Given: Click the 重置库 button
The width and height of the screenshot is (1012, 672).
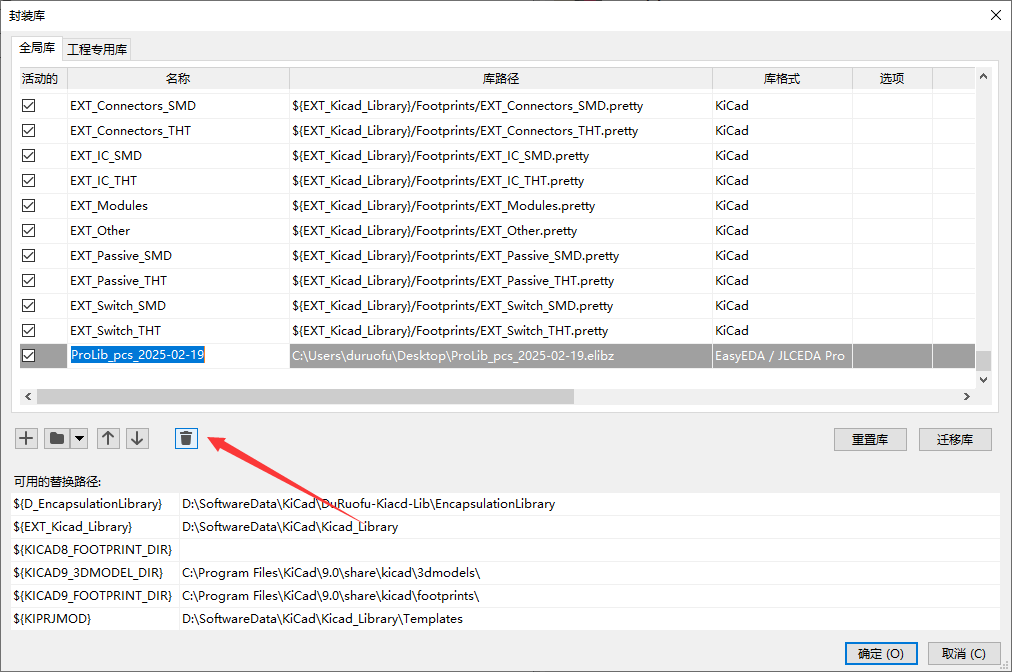Looking at the screenshot, I should [870, 439].
